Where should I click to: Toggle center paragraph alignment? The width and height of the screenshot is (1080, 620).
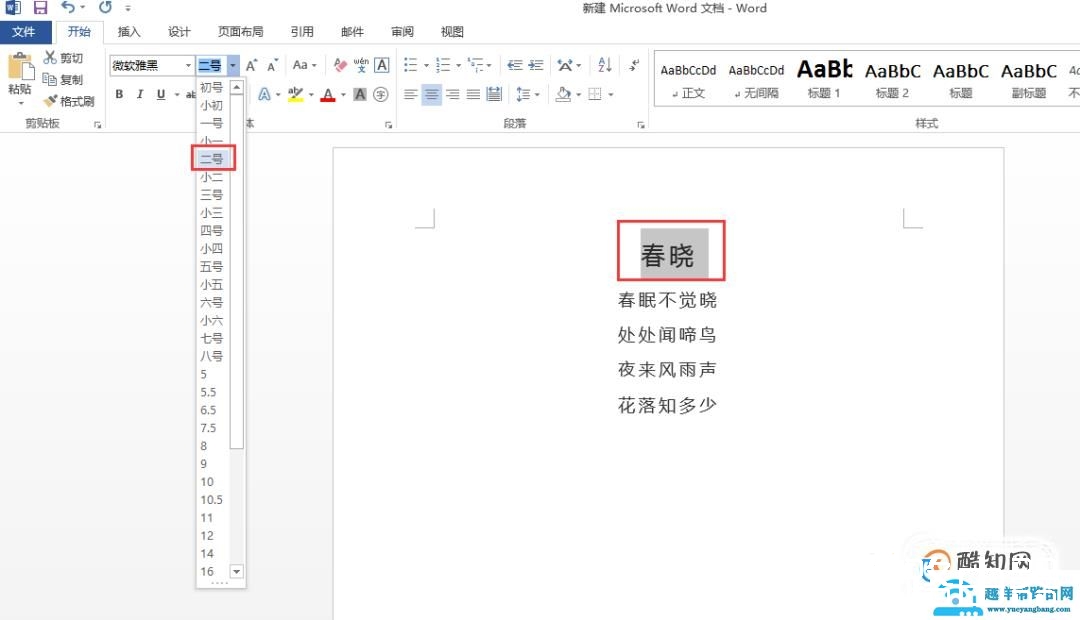[x=430, y=94]
